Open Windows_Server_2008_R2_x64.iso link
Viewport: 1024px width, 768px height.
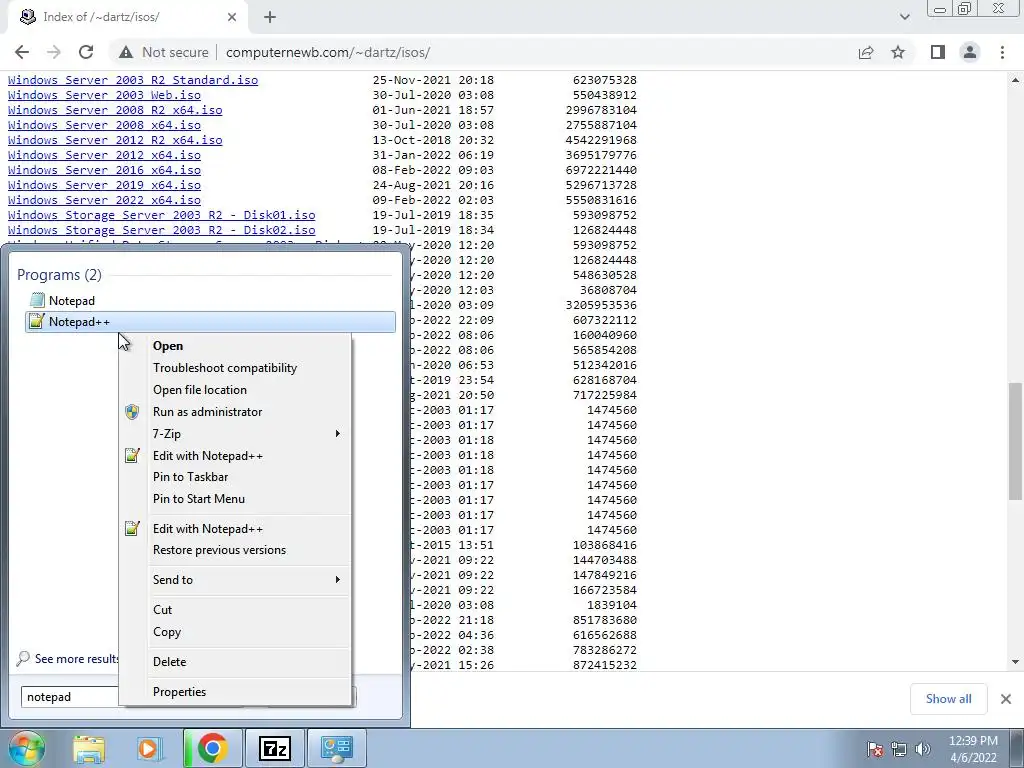(x=115, y=110)
